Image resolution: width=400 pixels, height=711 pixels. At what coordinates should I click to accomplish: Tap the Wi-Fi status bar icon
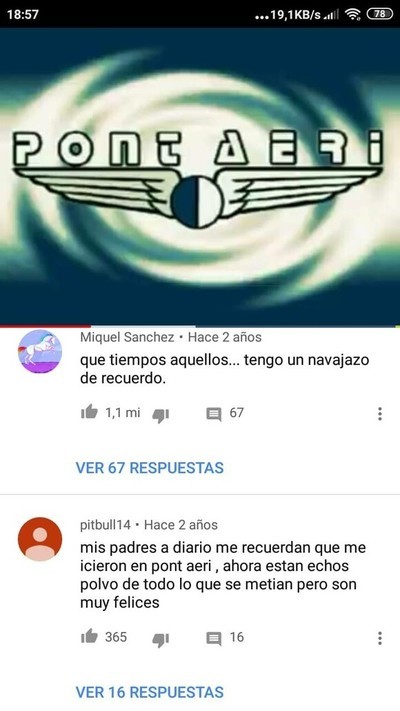[352, 15]
